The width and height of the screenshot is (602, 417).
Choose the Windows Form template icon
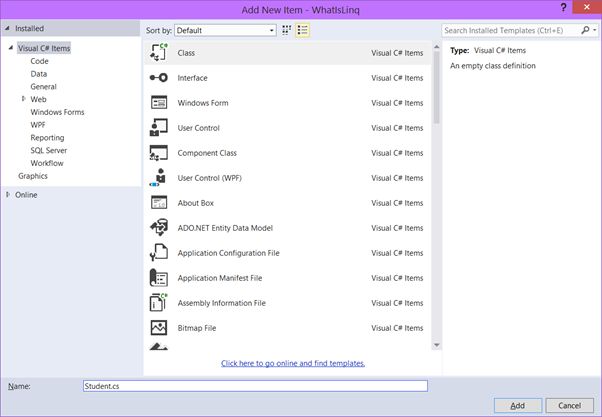(x=159, y=103)
